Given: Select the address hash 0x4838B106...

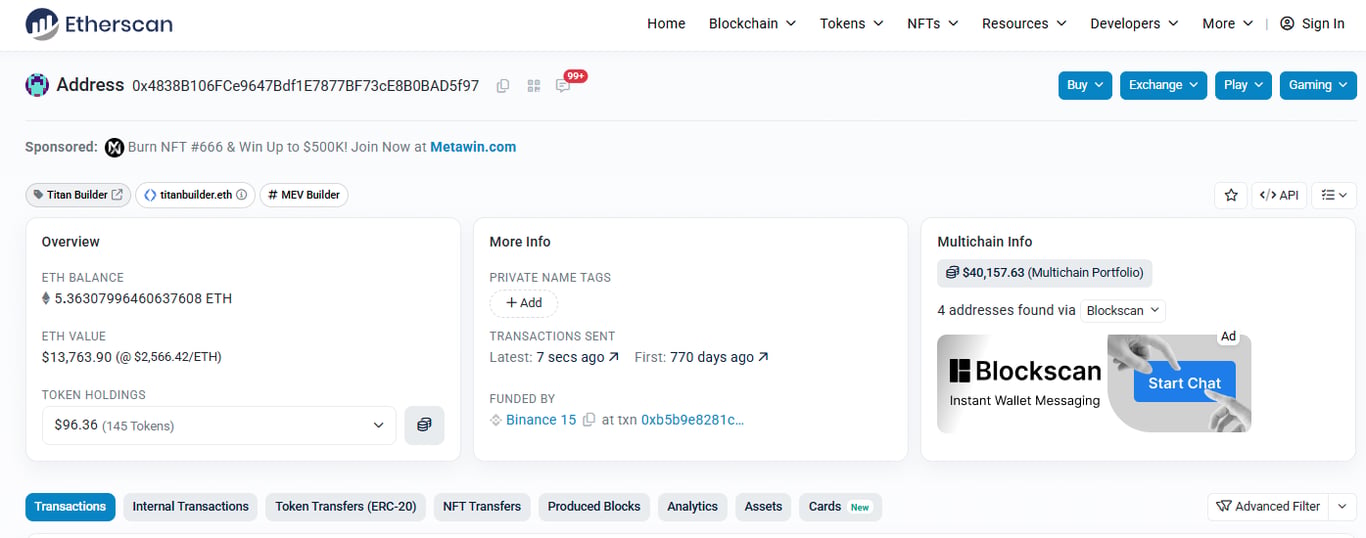Looking at the screenshot, I should [306, 86].
